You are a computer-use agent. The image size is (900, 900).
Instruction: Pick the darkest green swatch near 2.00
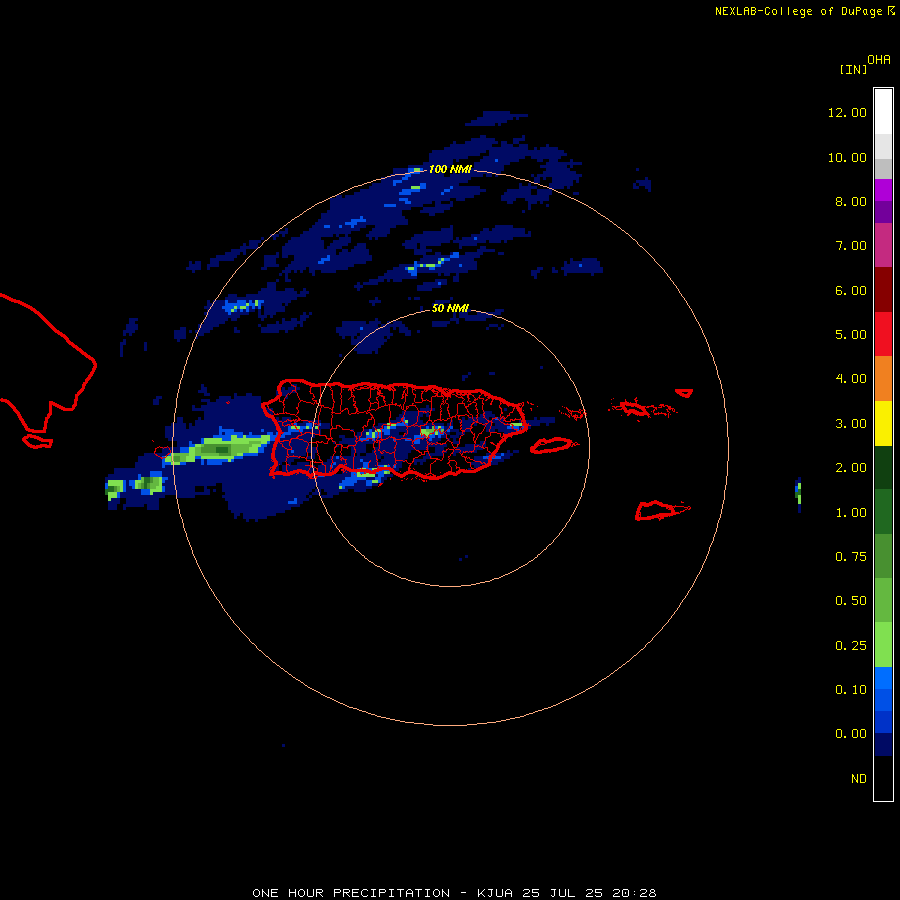click(x=883, y=467)
